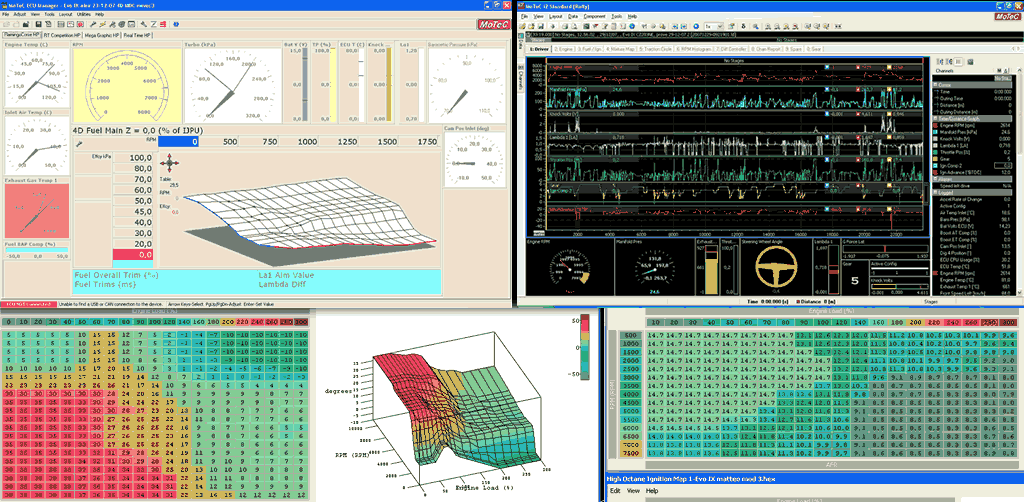
Task: Click the G-Force Lat horizontal bar gauge
Action: point(885,249)
